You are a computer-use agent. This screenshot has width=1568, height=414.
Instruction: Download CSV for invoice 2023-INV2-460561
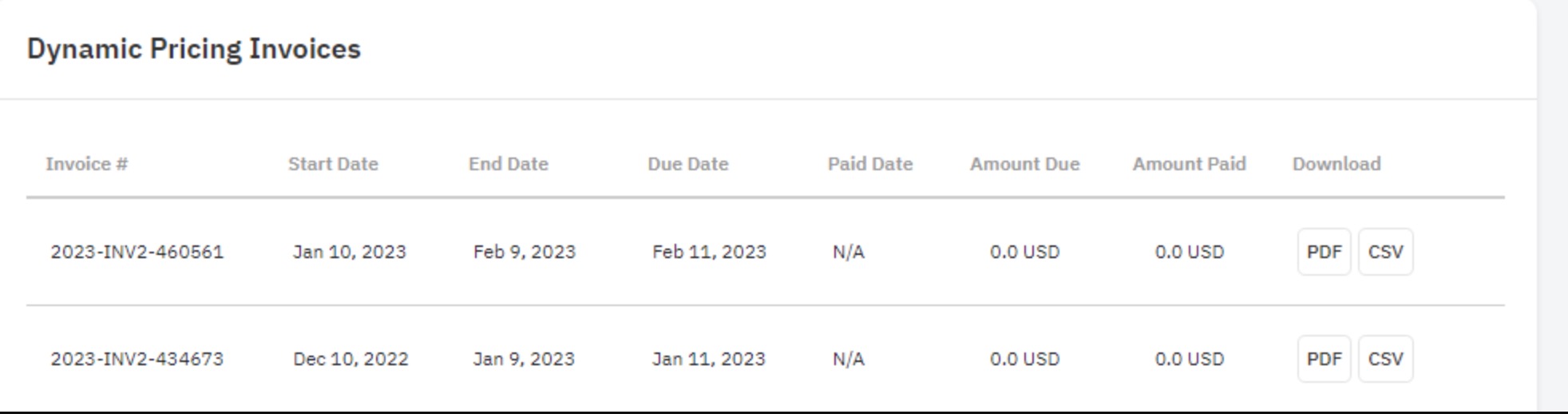point(1385,252)
